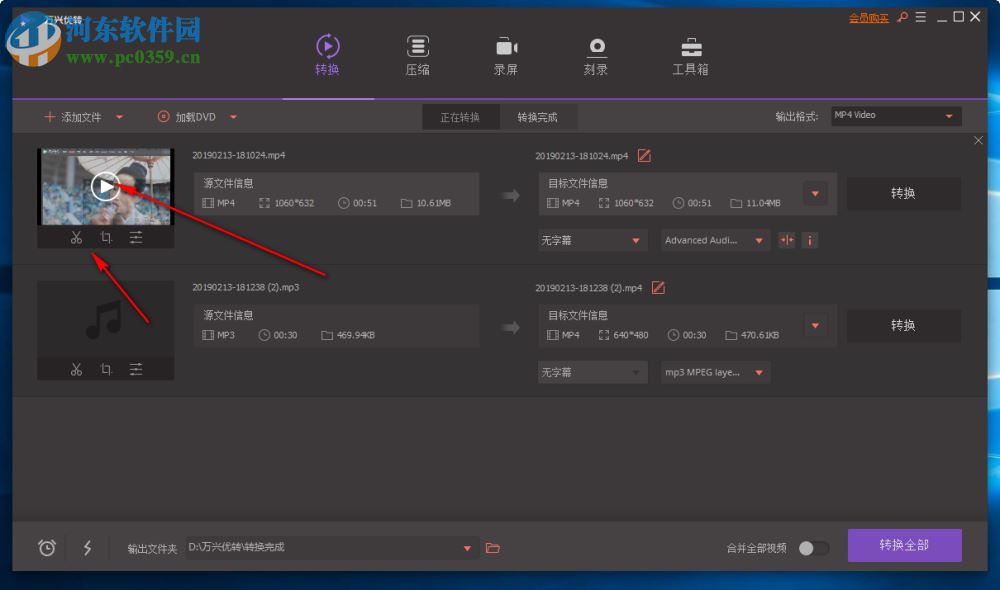
Task: Open the MP4 Video output format dropdown
Action: tap(895, 115)
